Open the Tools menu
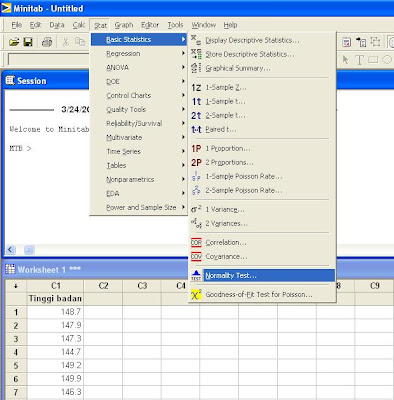Image resolution: width=394 pixels, height=400 pixels. pos(175,25)
